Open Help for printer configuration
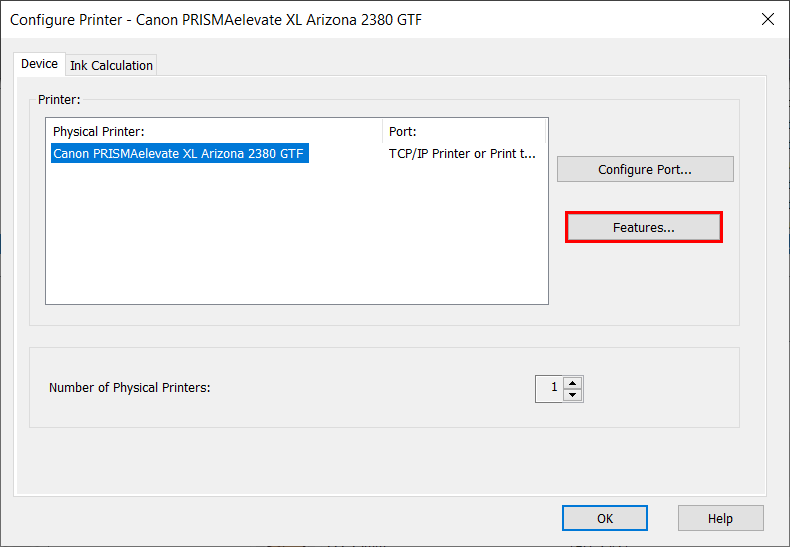 [x=720, y=518]
